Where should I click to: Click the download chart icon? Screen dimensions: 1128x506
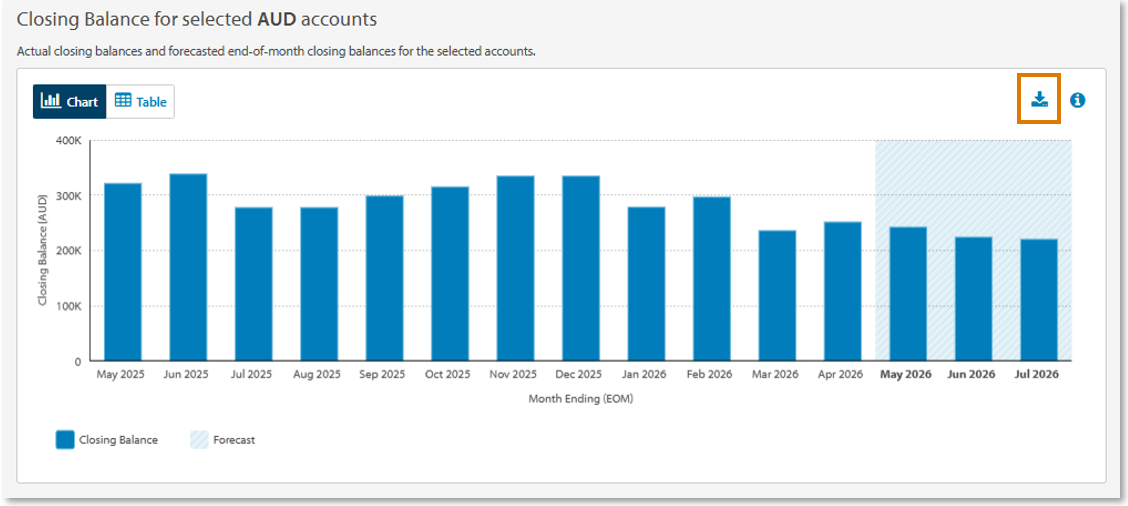pyautogui.click(x=1040, y=100)
